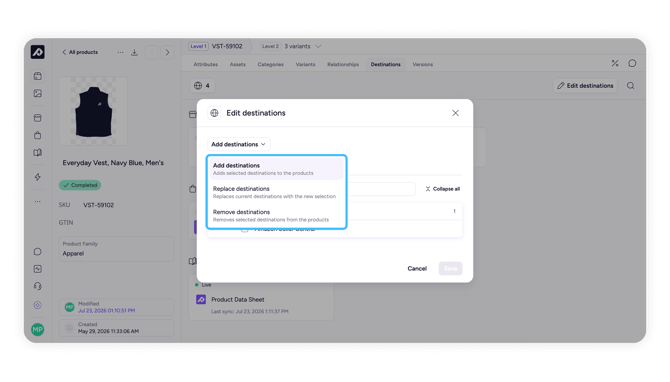Click the comment bubble icon at top right
The image size is (670, 382).
click(632, 63)
